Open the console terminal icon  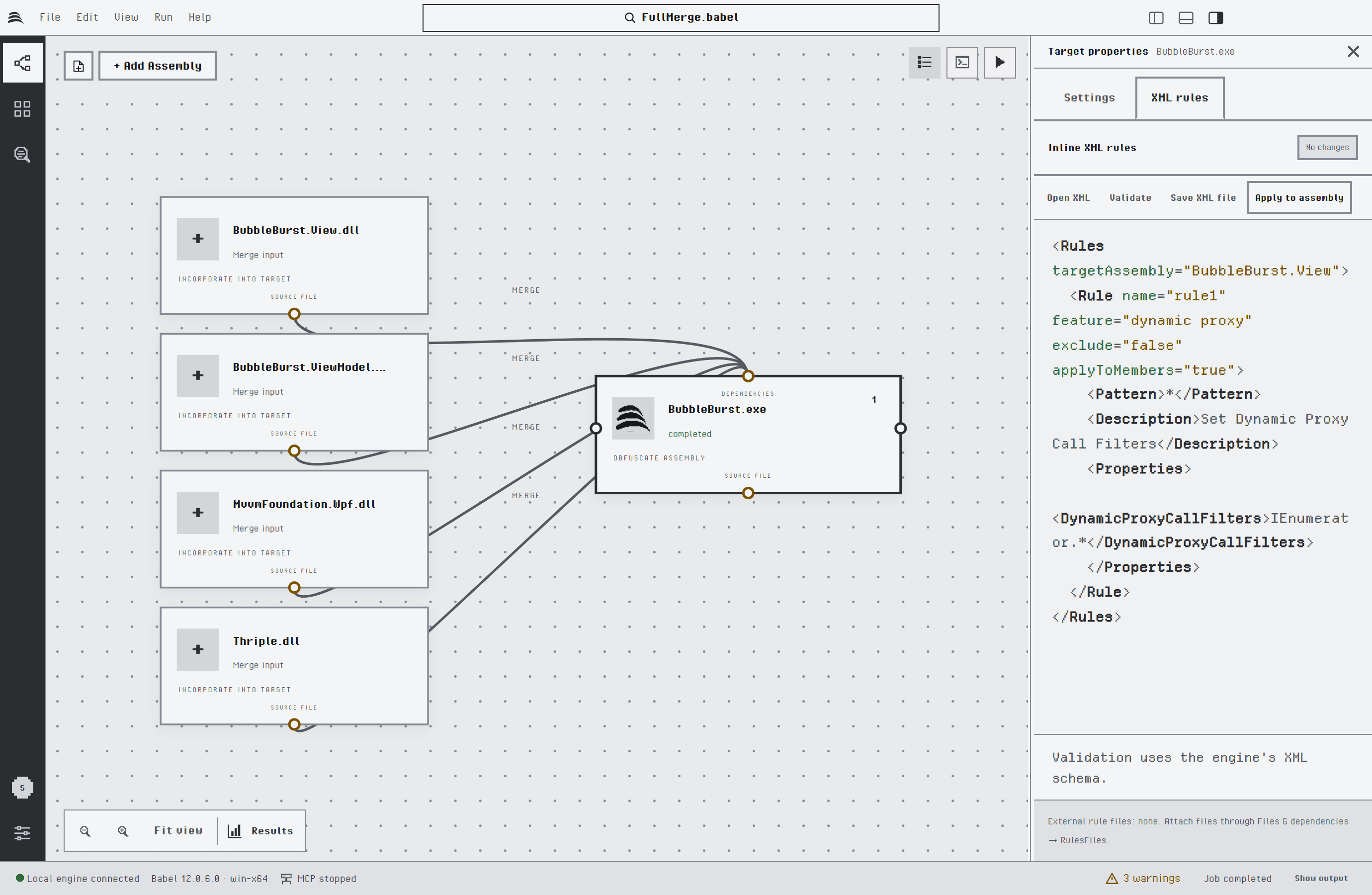point(962,62)
